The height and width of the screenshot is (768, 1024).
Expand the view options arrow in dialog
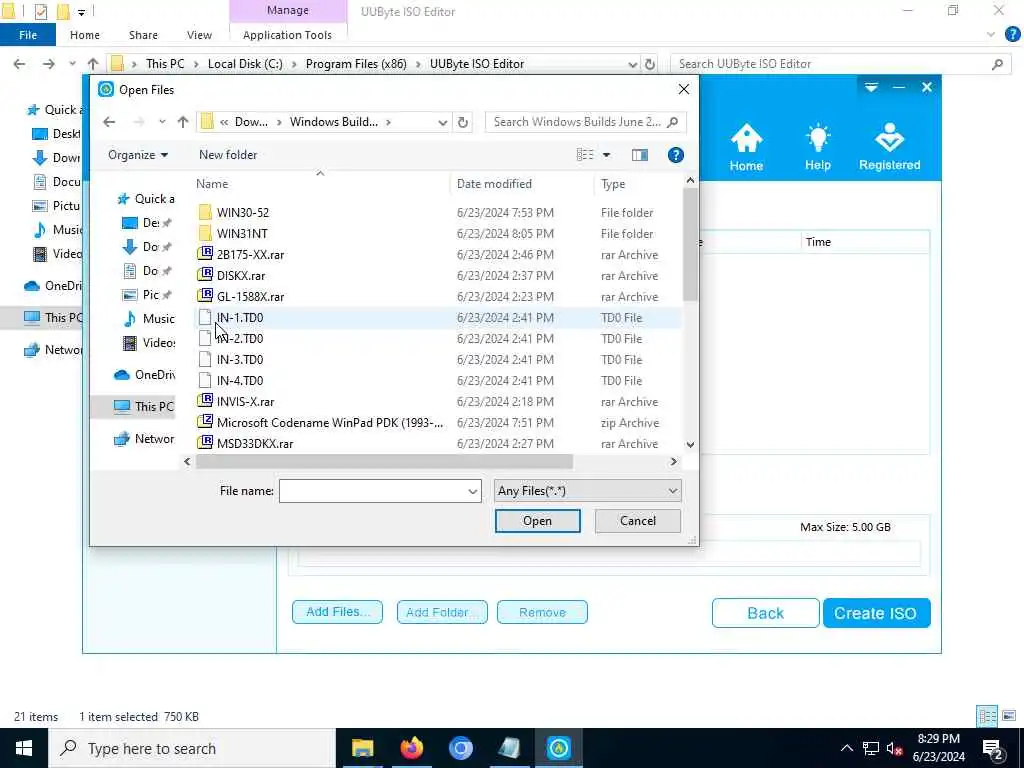[x=606, y=155]
